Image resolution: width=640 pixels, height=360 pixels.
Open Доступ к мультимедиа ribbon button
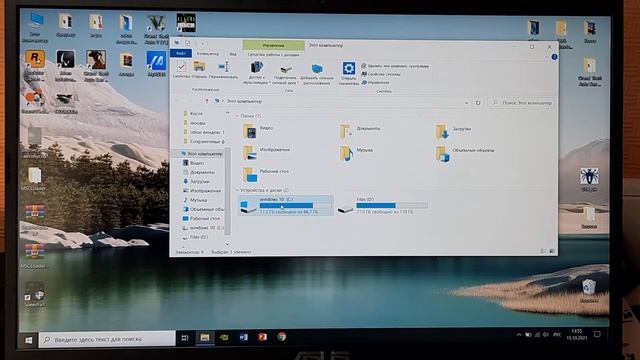(257, 73)
